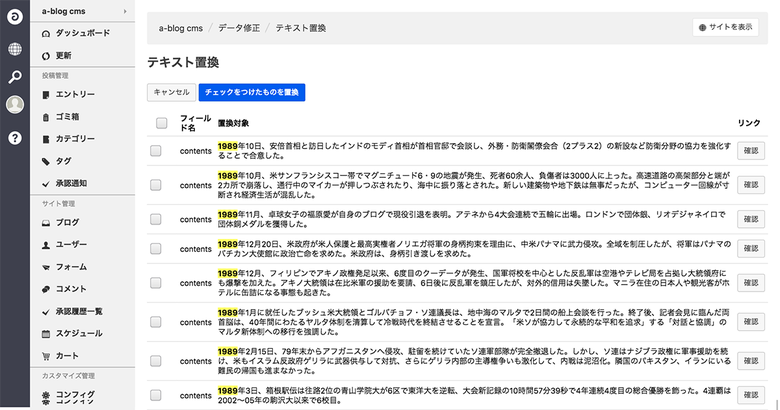Click the 置換対象 column header
The width and height of the screenshot is (780, 410).
tap(233, 123)
